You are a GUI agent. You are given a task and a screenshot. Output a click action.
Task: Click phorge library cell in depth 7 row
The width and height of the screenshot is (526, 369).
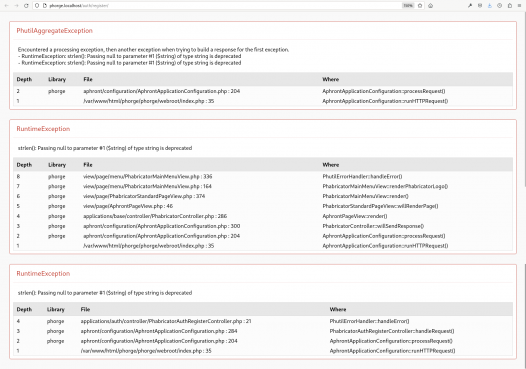(x=56, y=186)
